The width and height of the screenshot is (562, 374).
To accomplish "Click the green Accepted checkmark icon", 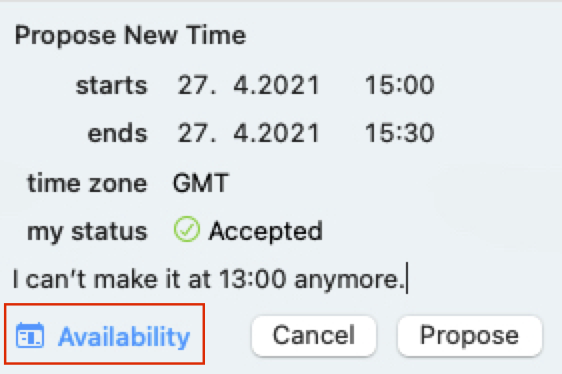I will pyautogui.click(x=186, y=229).
